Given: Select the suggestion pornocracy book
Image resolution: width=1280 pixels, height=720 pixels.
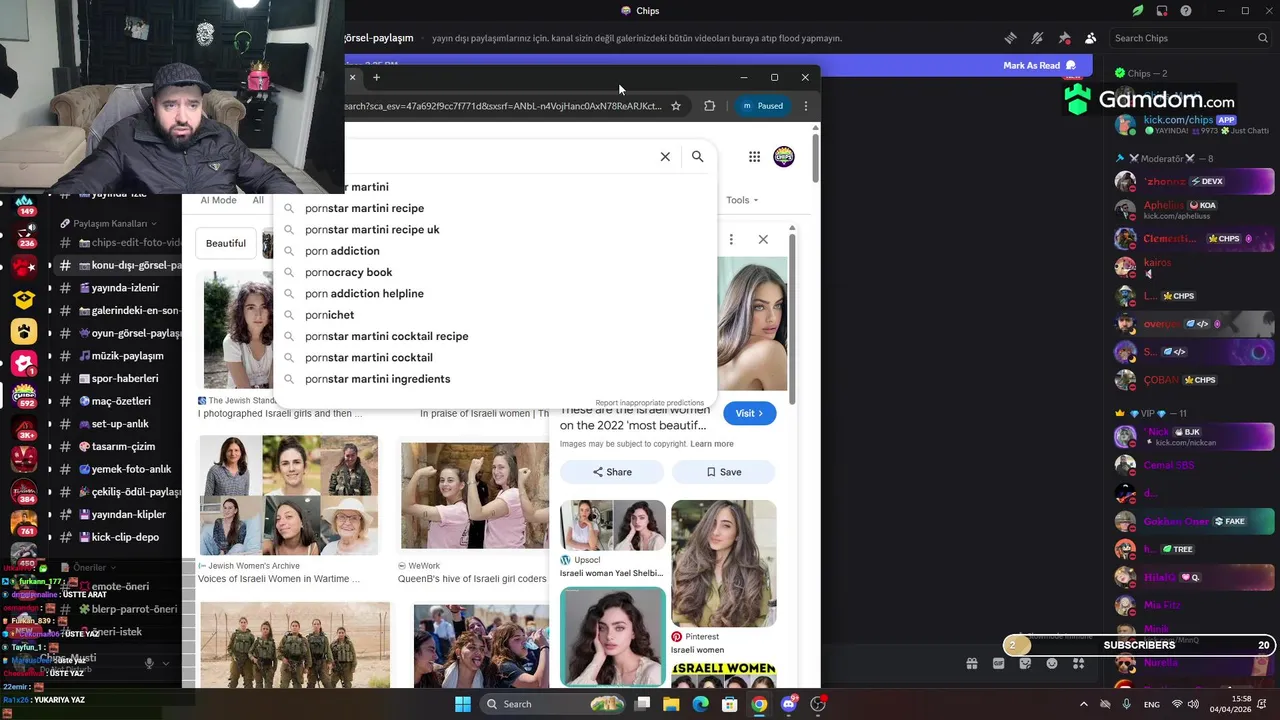Looking at the screenshot, I should [495, 272].
